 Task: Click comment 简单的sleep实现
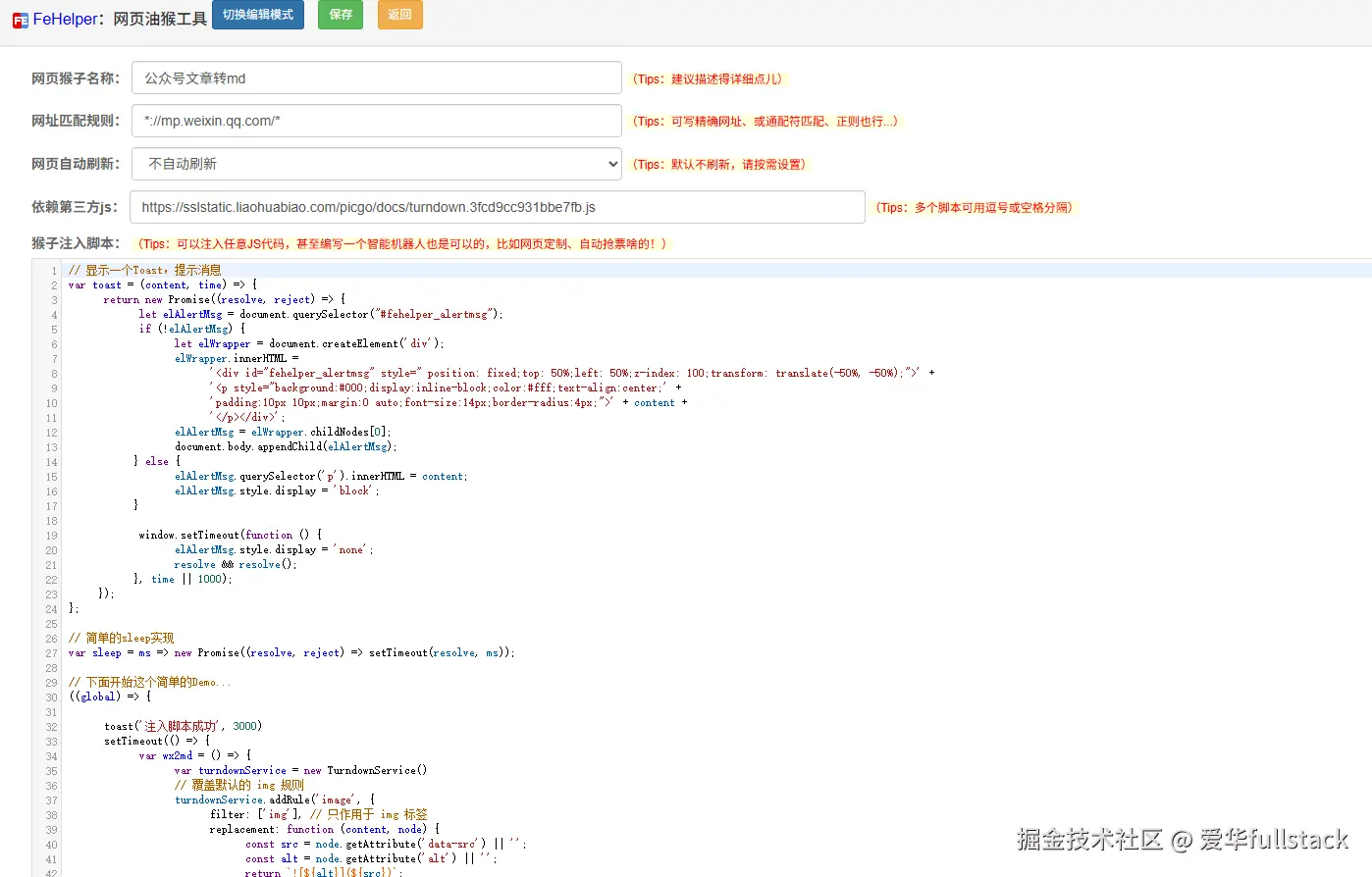pos(122,638)
